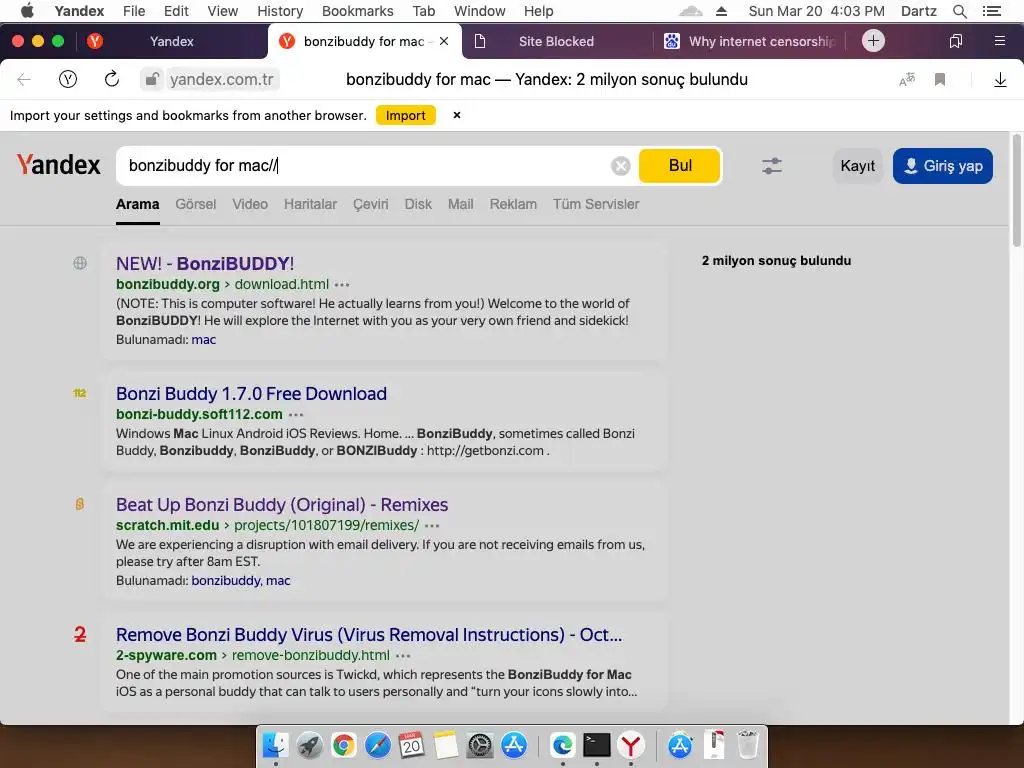The height and width of the screenshot is (768, 1024).
Task: Open Tüm Servisler services list
Action: coord(596,204)
